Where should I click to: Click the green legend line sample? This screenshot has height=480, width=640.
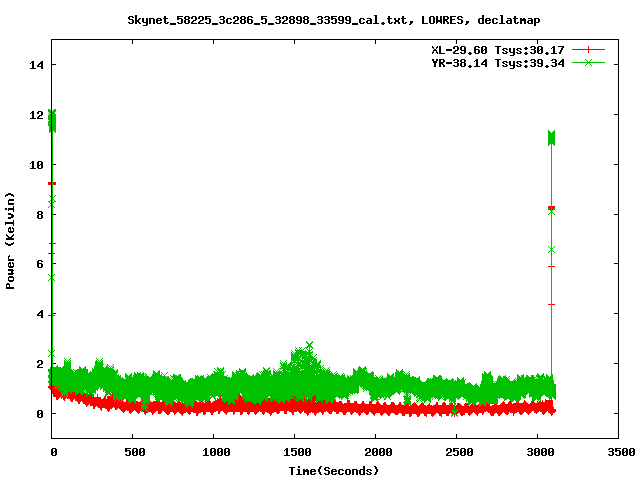(588, 62)
